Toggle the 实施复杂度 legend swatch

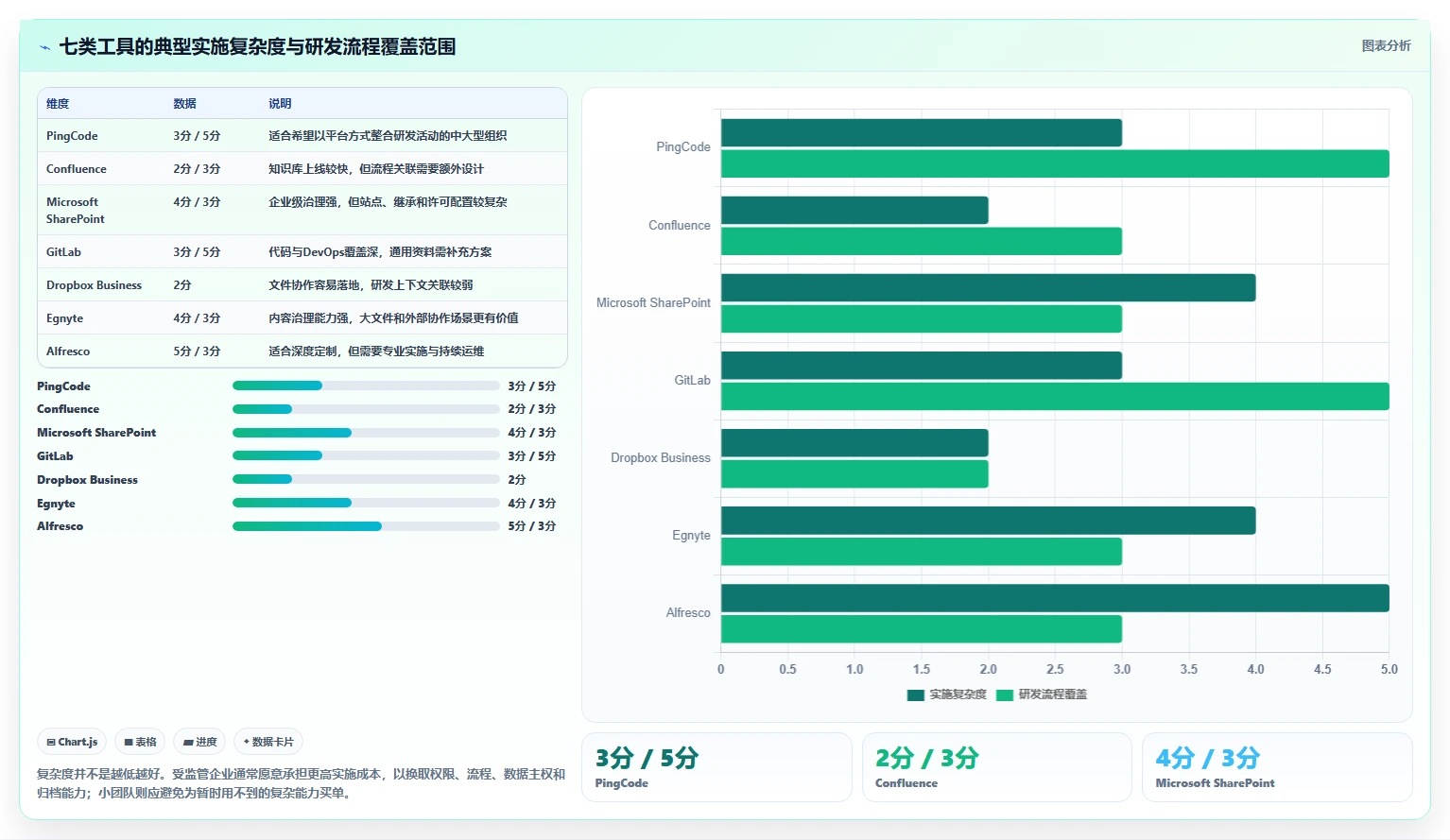(x=915, y=694)
